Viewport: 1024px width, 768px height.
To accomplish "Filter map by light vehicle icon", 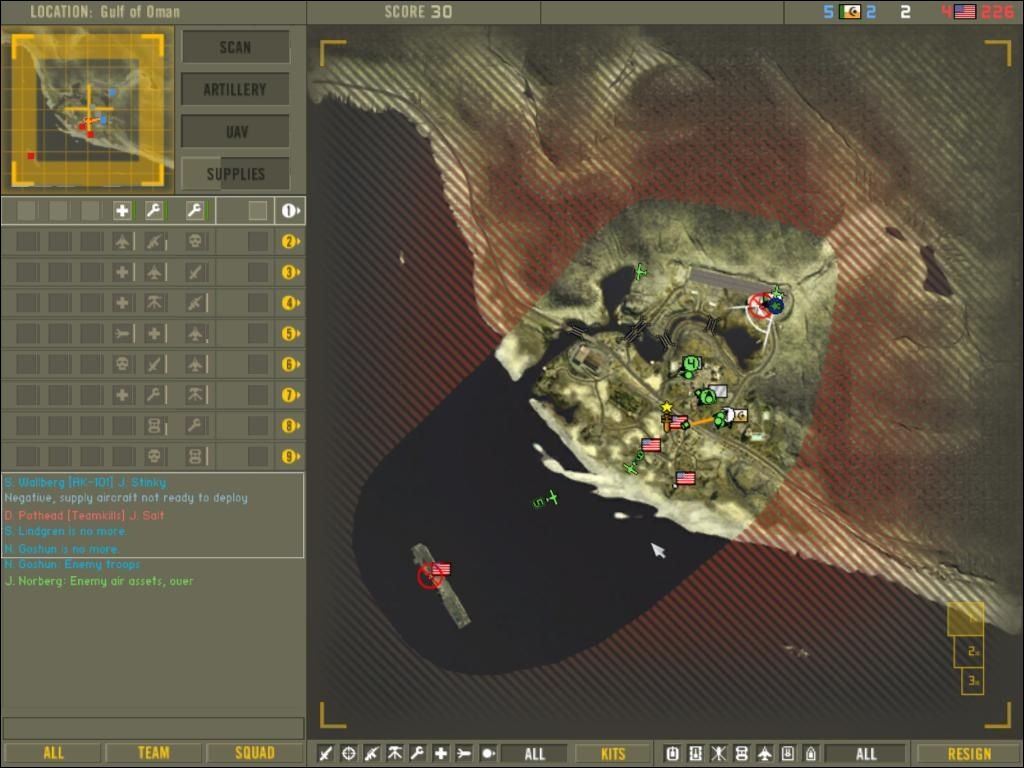I will (673, 754).
